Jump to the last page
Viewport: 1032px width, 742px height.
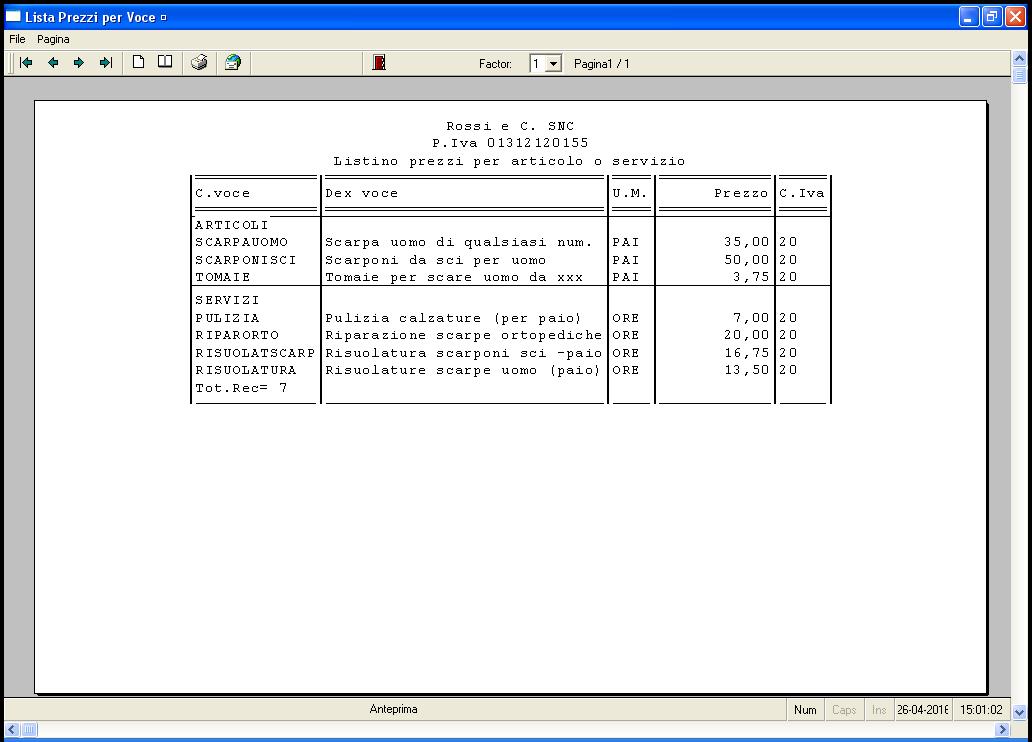pyautogui.click(x=106, y=63)
